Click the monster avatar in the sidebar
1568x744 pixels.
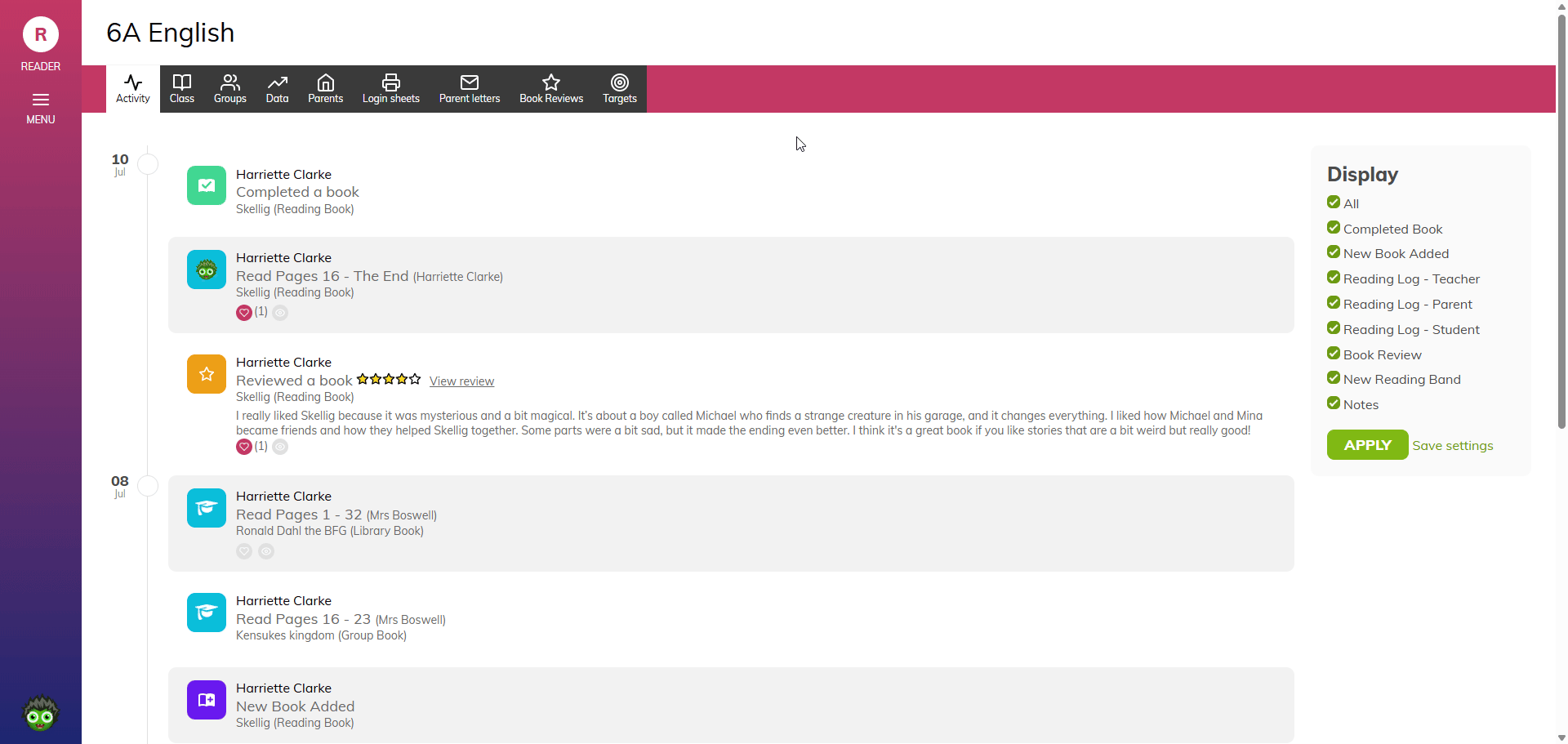(40, 713)
